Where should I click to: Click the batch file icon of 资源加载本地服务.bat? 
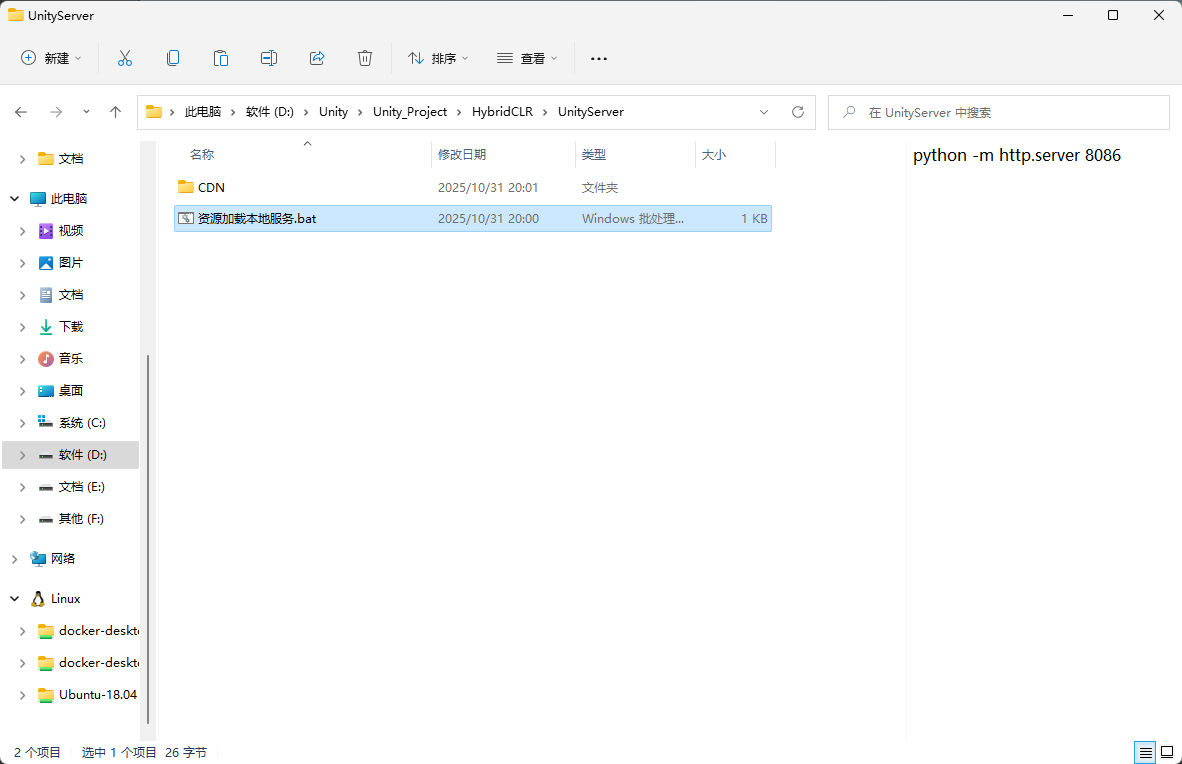click(185, 219)
